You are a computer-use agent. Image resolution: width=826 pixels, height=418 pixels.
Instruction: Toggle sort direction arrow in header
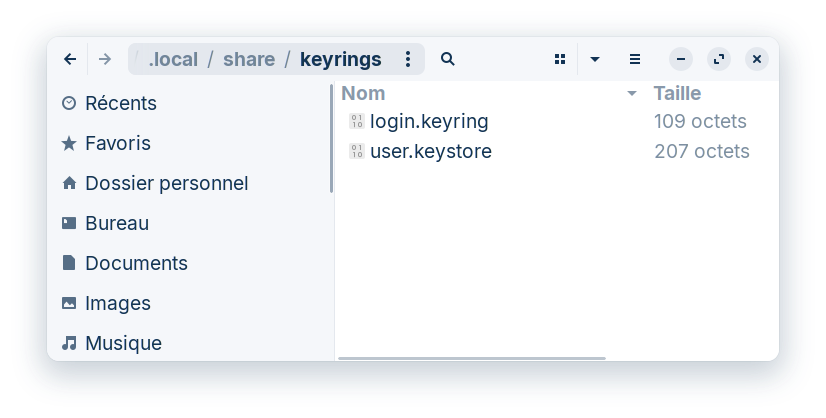pos(631,94)
